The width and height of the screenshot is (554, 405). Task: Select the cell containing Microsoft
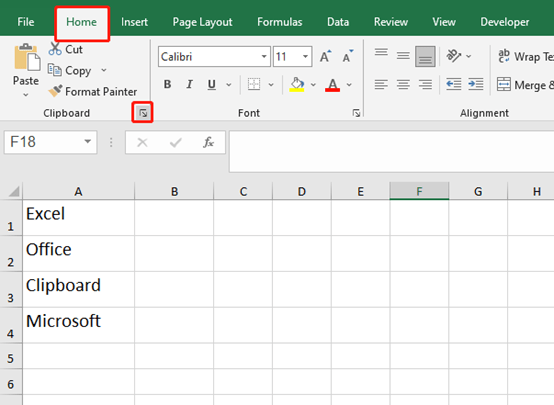point(78,325)
